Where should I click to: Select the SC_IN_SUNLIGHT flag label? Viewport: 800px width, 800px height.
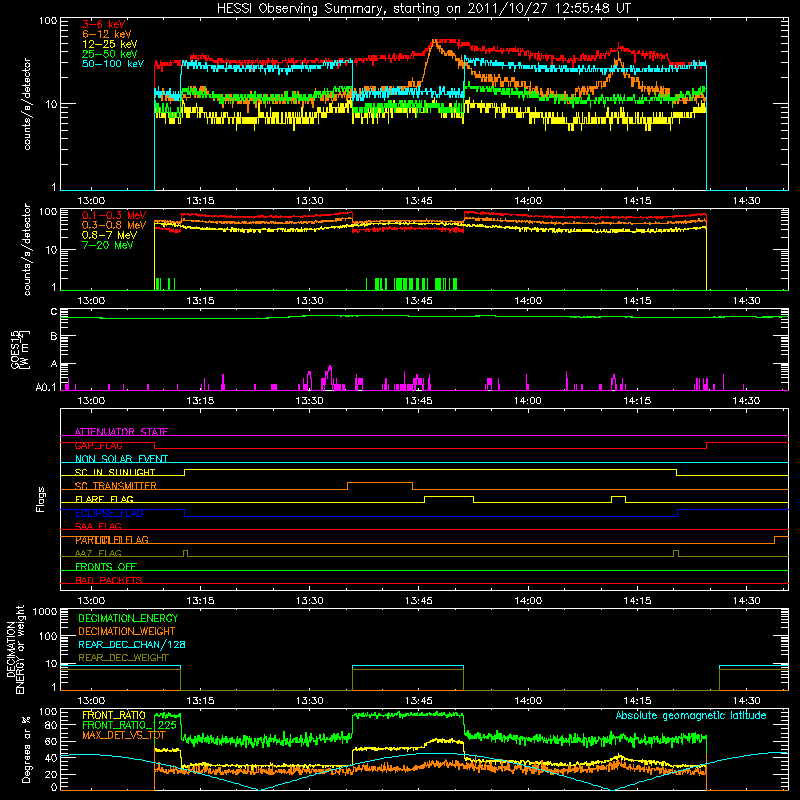[x=115, y=472]
